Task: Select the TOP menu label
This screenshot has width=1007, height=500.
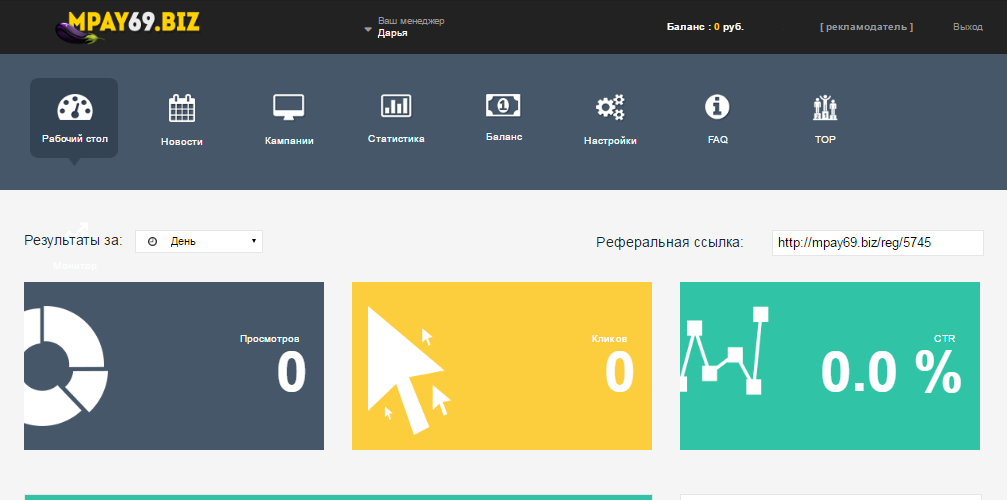Action: 825,139
